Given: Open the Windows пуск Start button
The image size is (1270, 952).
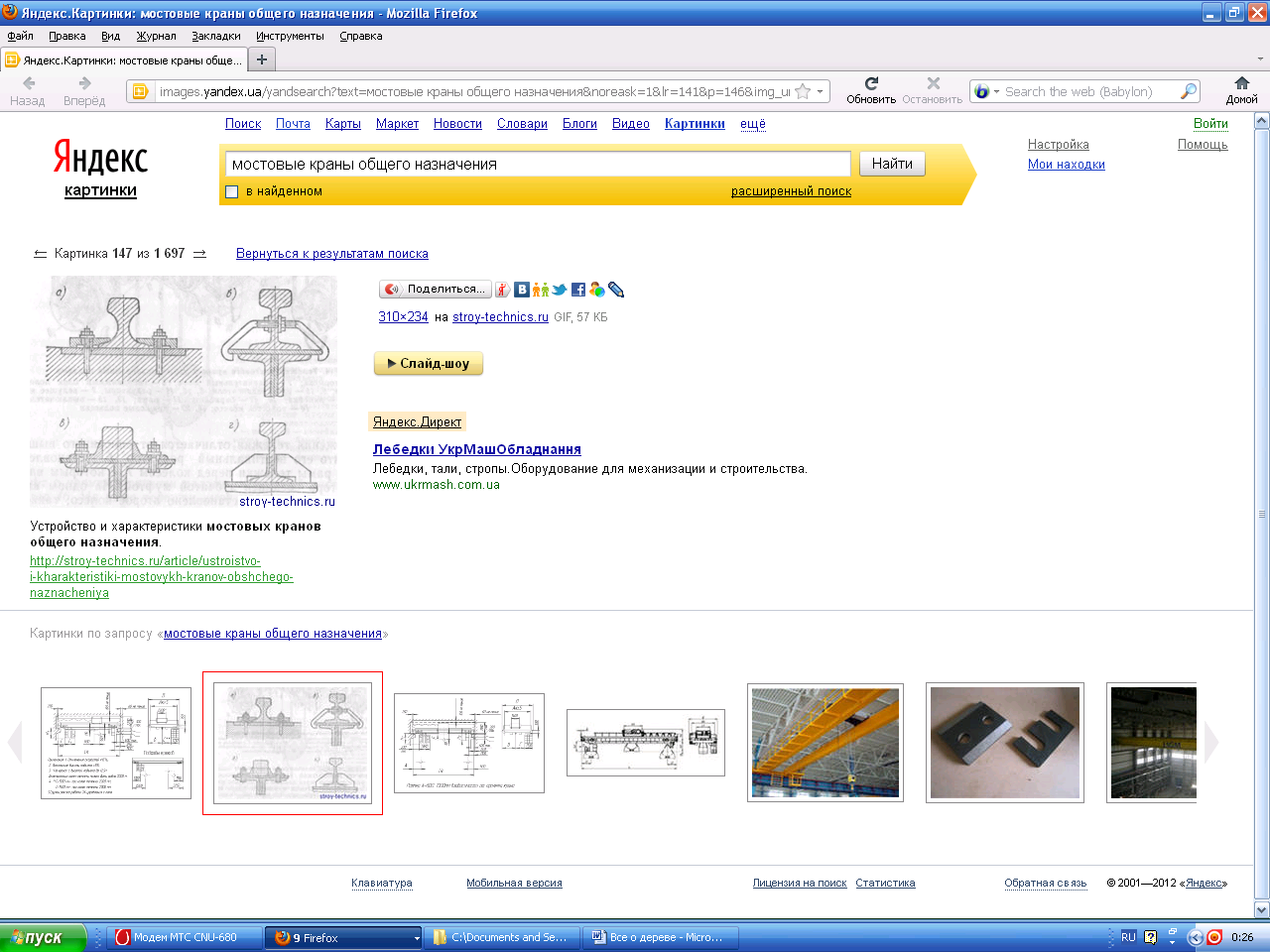Looking at the screenshot, I should tap(44, 937).
